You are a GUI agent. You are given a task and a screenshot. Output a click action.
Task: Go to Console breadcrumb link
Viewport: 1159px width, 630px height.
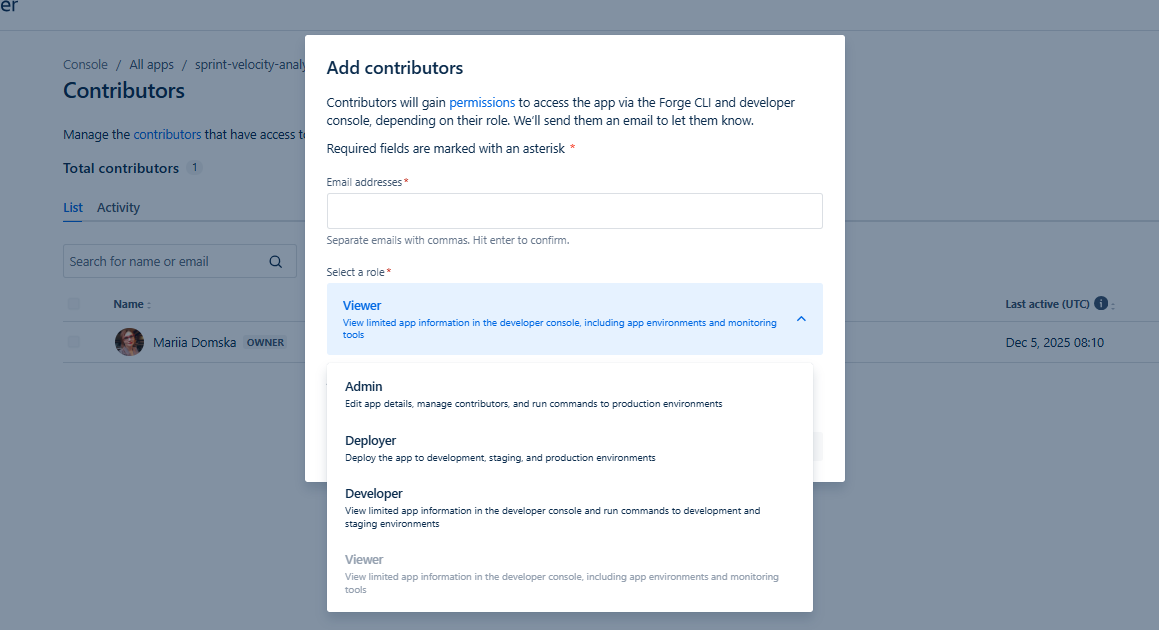85,65
